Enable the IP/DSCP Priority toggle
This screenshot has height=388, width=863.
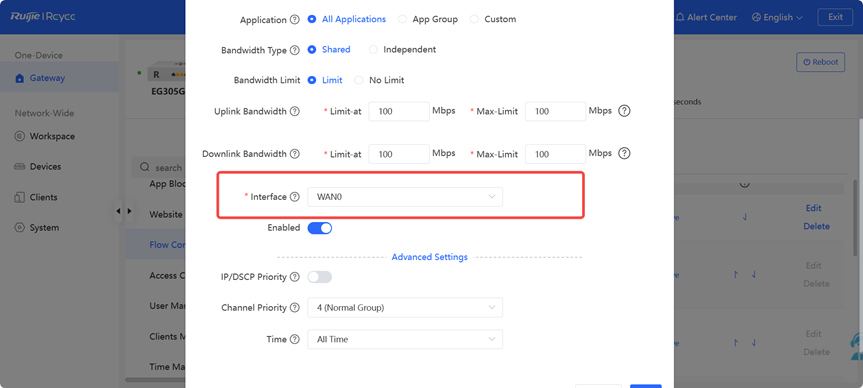(x=320, y=277)
